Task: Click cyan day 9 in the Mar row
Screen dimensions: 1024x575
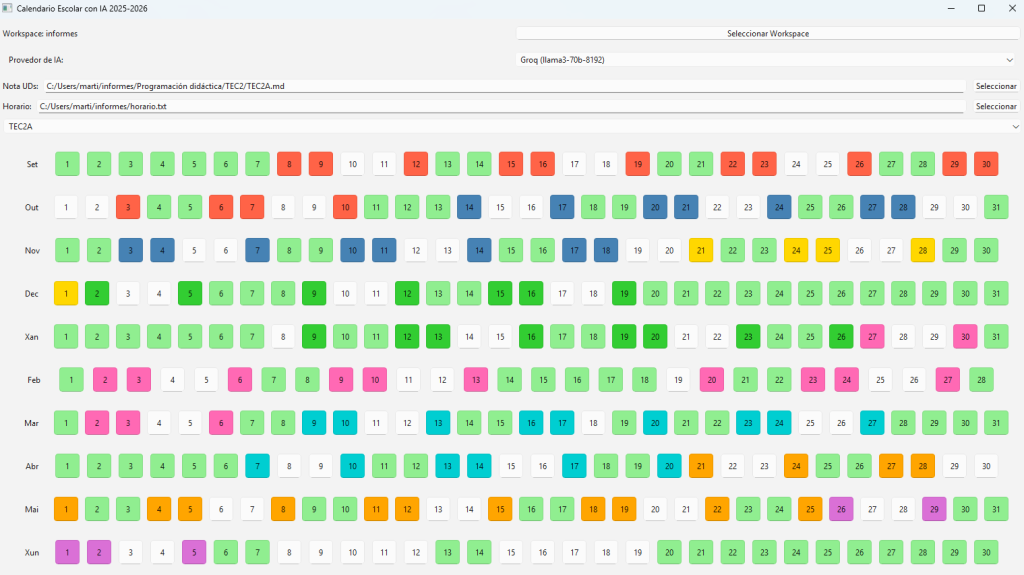Action: [314, 422]
